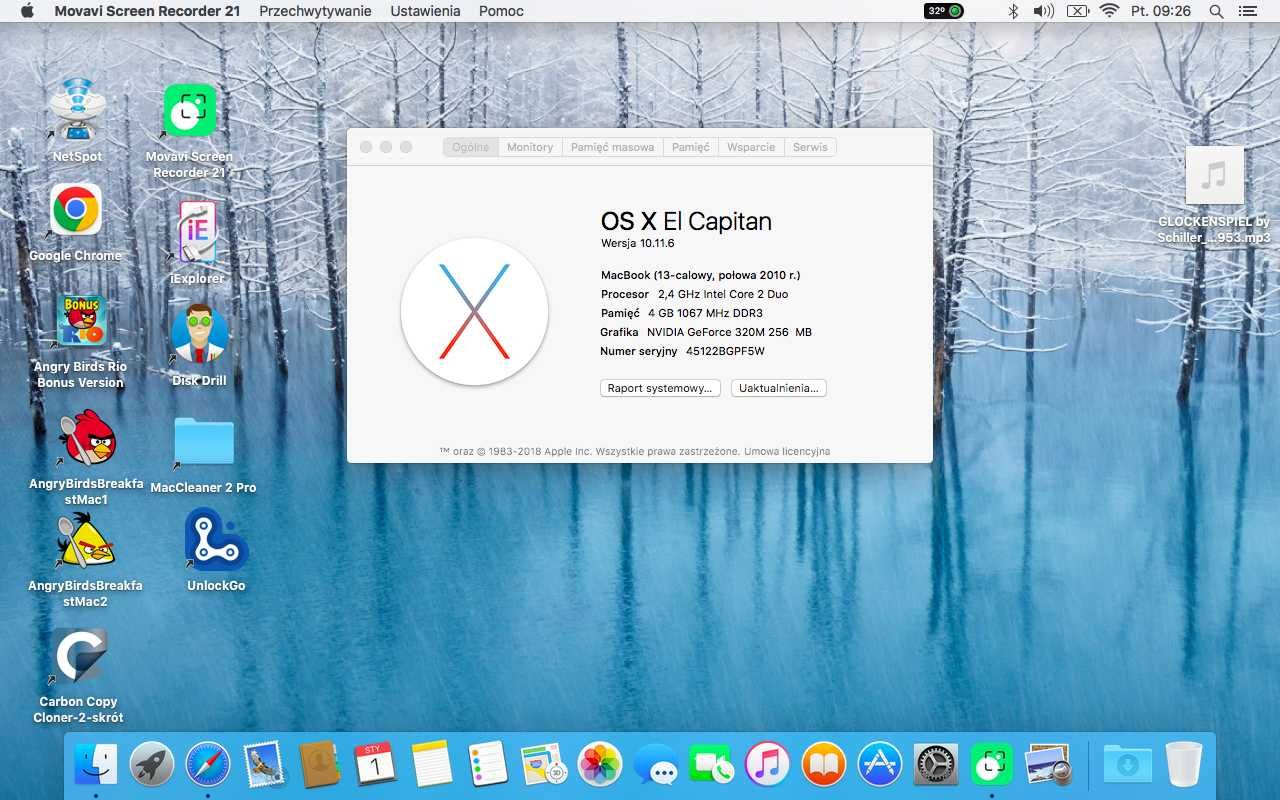Open System Preferences in the Dock
This screenshot has width=1280, height=800.
936,765
